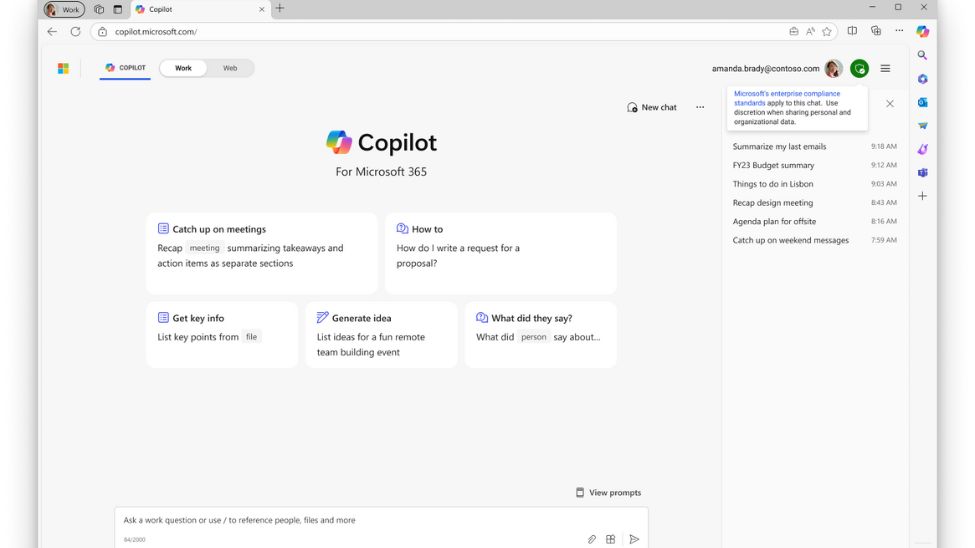Viewport: 975px width, 548px height.
Task: Switch to Web mode toggle
Action: pos(230,68)
